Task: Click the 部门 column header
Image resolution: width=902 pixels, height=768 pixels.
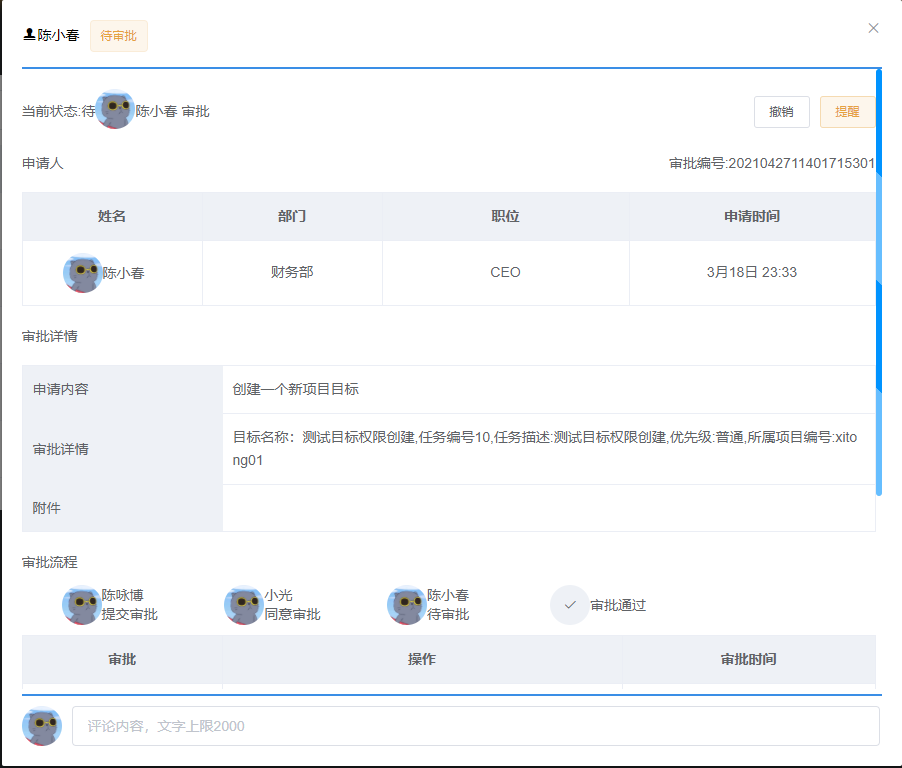Action: tap(292, 216)
